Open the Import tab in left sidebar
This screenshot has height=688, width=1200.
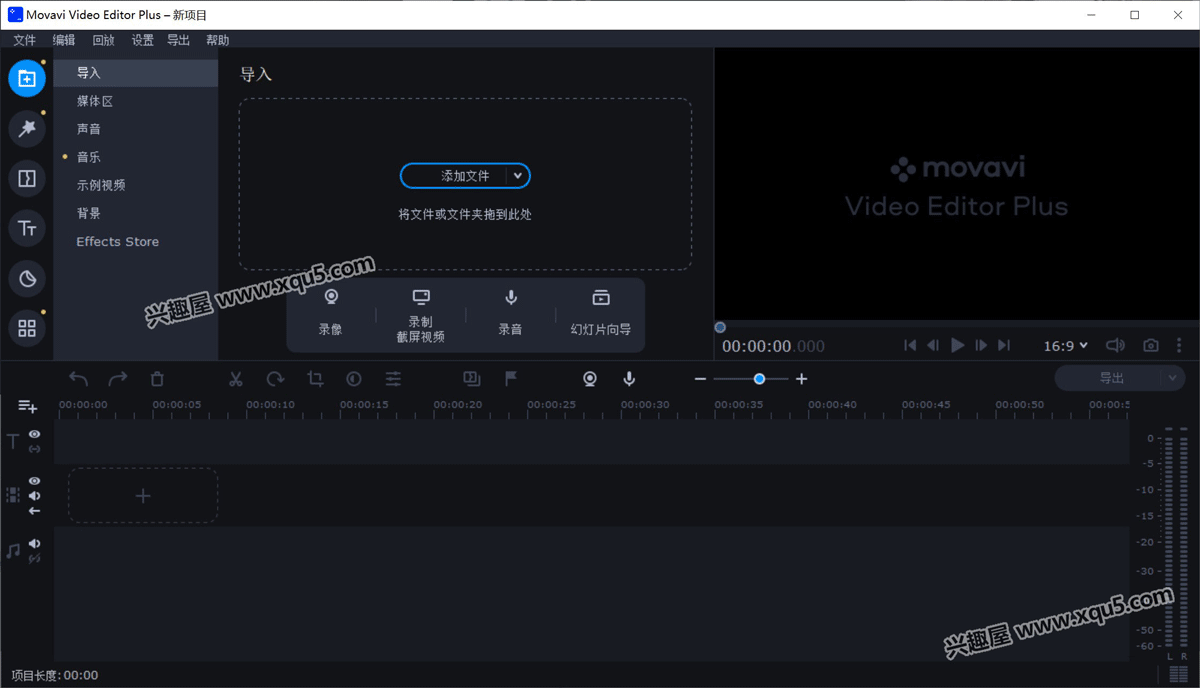[x=27, y=78]
